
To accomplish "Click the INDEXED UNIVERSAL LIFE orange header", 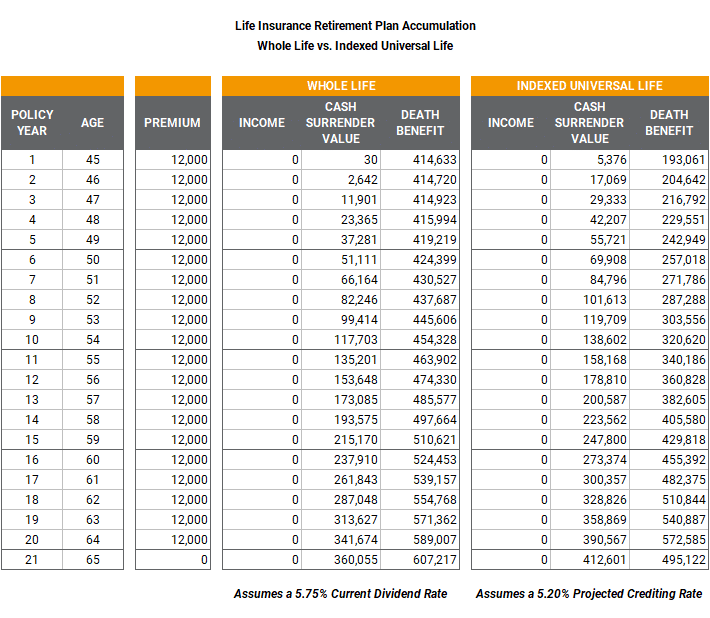I will tap(589, 86).
